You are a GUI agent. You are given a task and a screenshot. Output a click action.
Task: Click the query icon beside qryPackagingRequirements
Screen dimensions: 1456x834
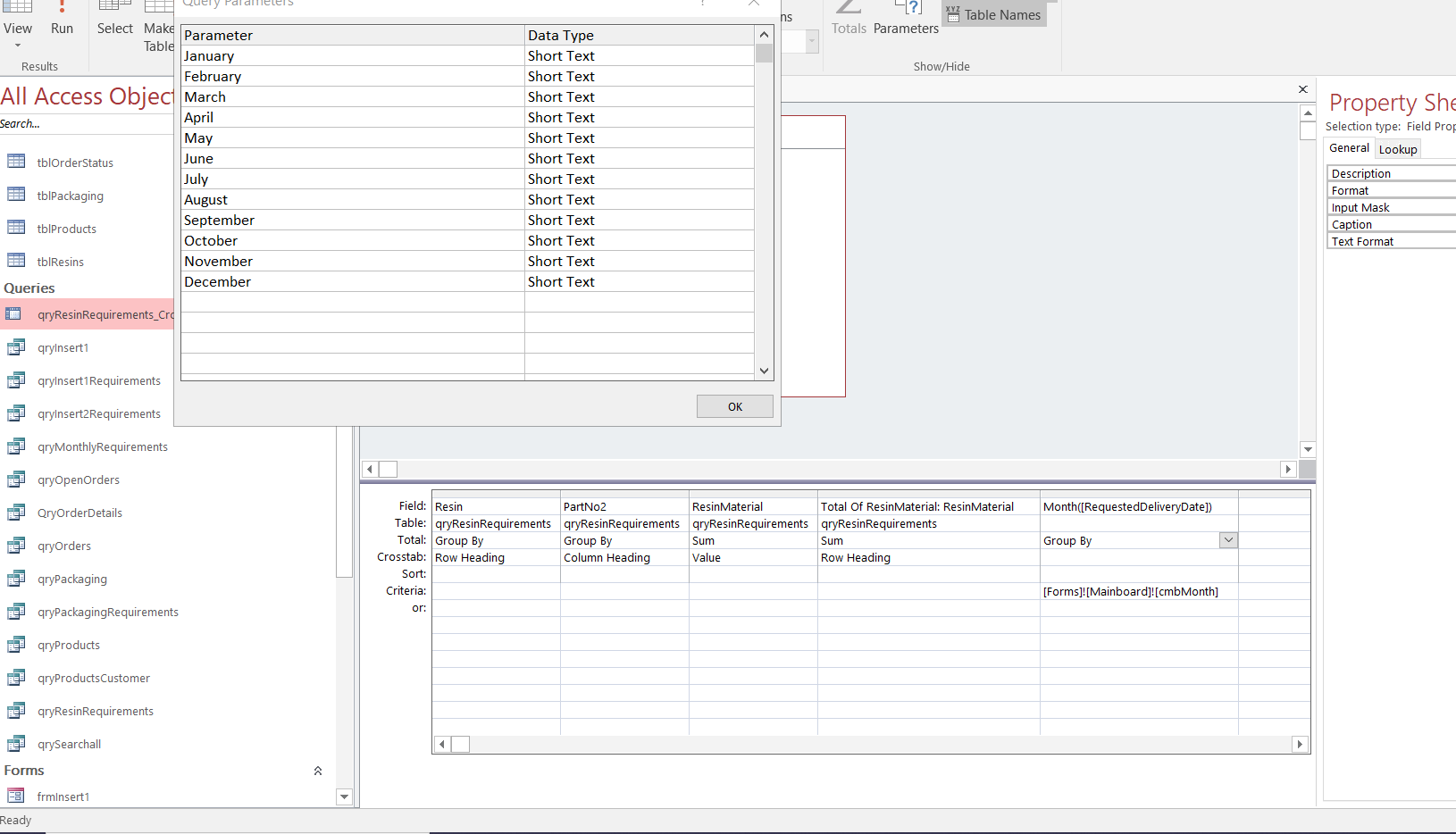(16, 612)
